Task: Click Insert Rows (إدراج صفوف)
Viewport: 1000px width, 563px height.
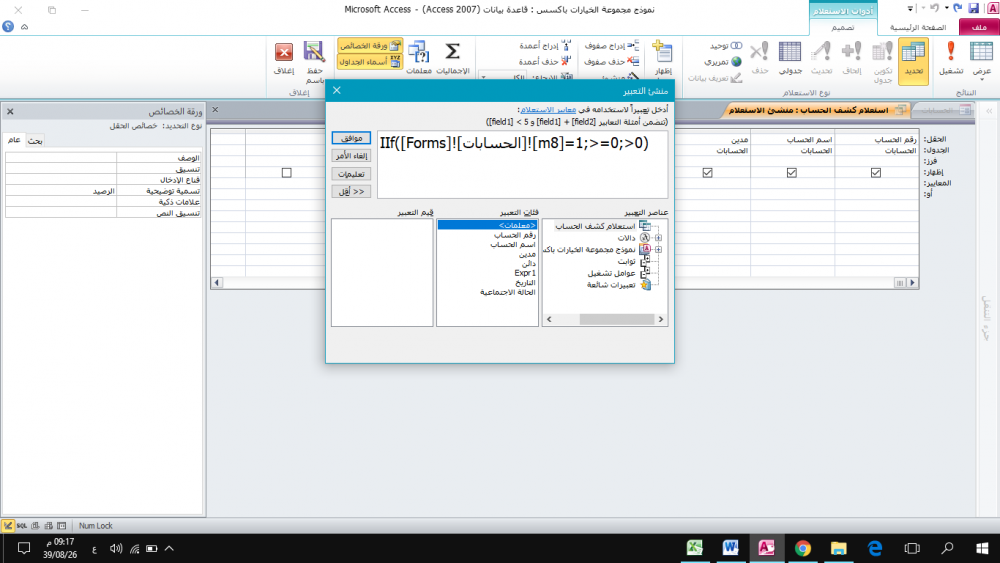Action: [612, 46]
